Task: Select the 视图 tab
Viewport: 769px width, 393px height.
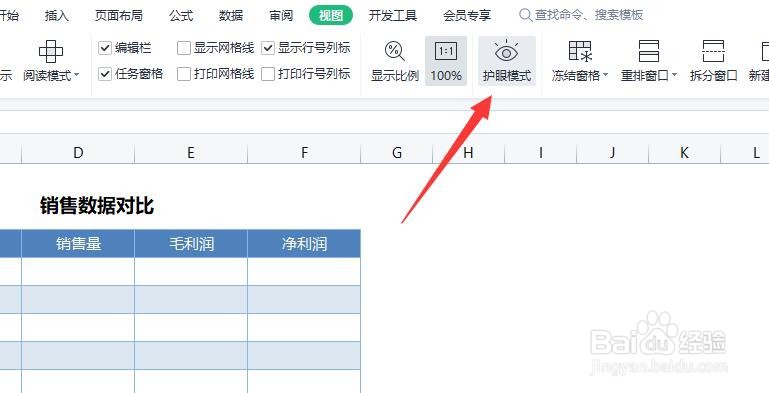Action: tap(331, 16)
